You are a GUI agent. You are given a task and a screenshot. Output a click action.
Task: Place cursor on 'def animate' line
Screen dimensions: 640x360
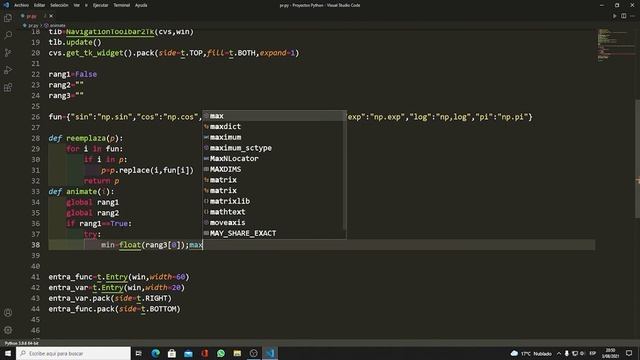coord(82,191)
